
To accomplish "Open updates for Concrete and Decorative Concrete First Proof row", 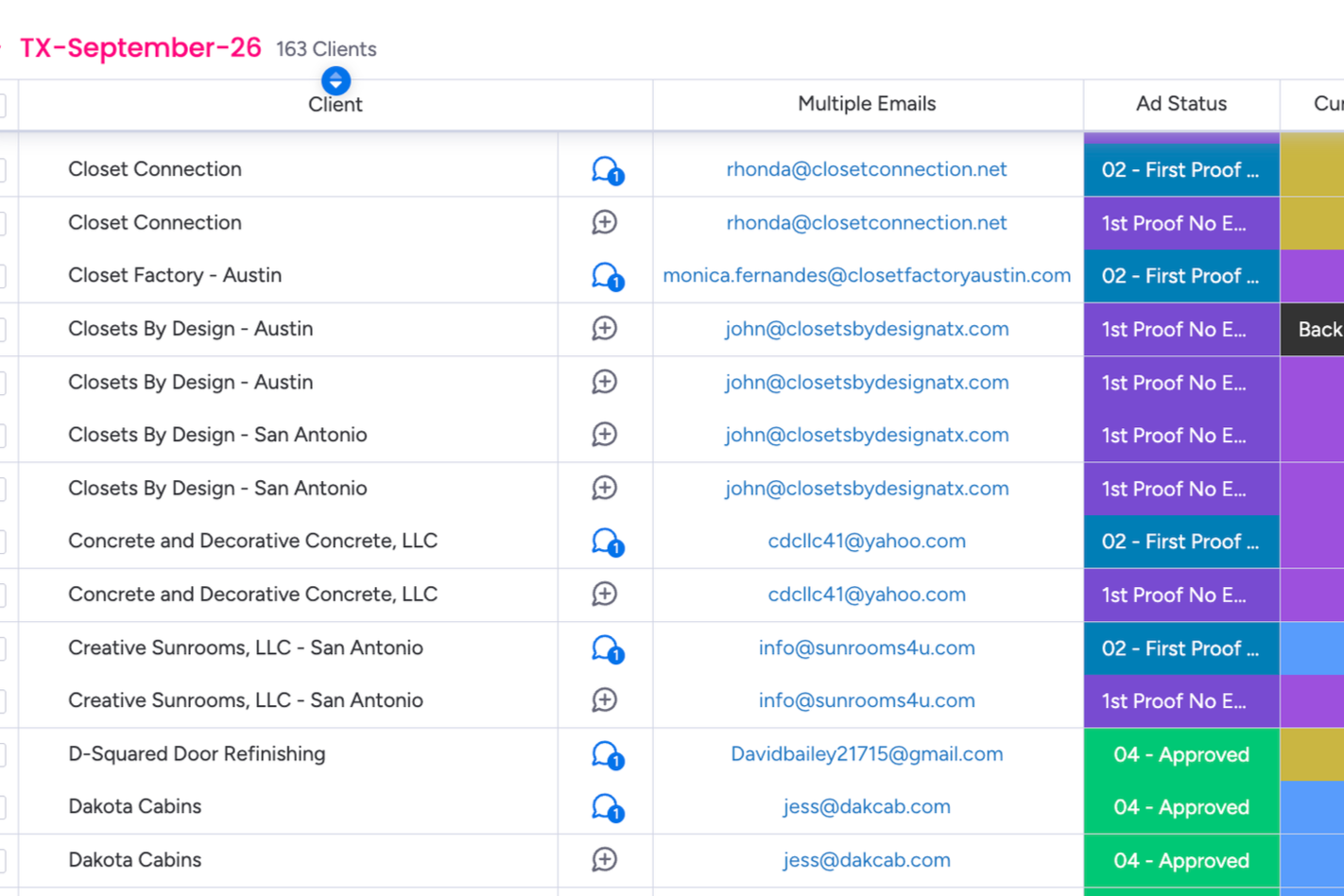I will pyautogui.click(x=606, y=542).
